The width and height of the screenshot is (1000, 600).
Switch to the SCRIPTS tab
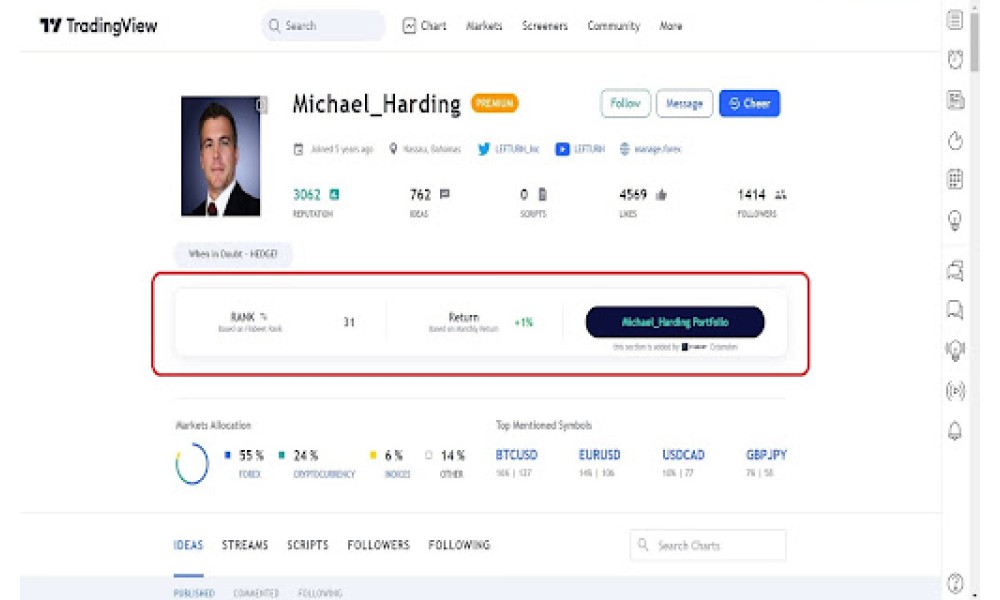pyautogui.click(x=307, y=545)
